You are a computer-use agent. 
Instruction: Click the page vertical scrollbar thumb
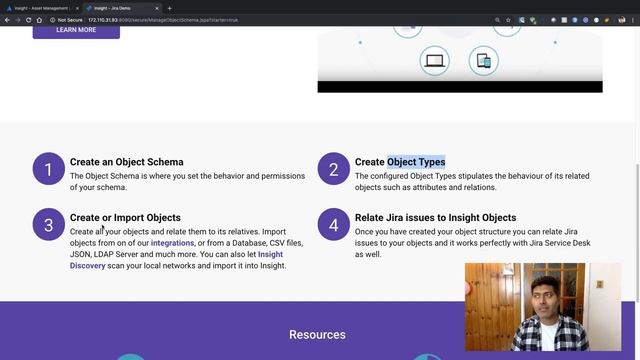click(x=637, y=233)
